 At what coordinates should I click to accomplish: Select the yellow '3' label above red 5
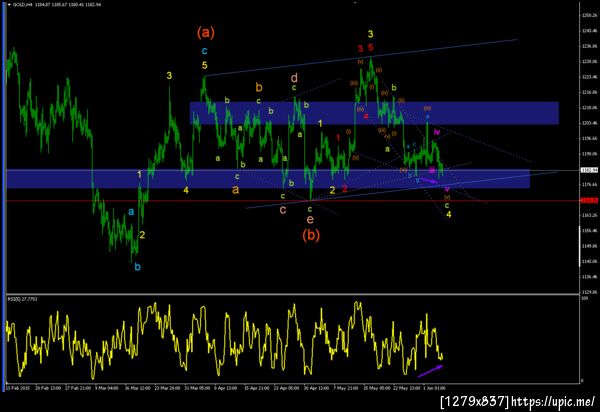click(x=370, y=34)
